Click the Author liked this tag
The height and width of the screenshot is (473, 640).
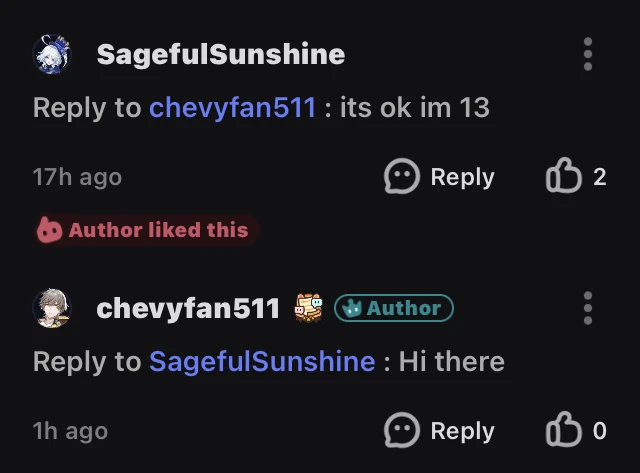tap(146, 230)
